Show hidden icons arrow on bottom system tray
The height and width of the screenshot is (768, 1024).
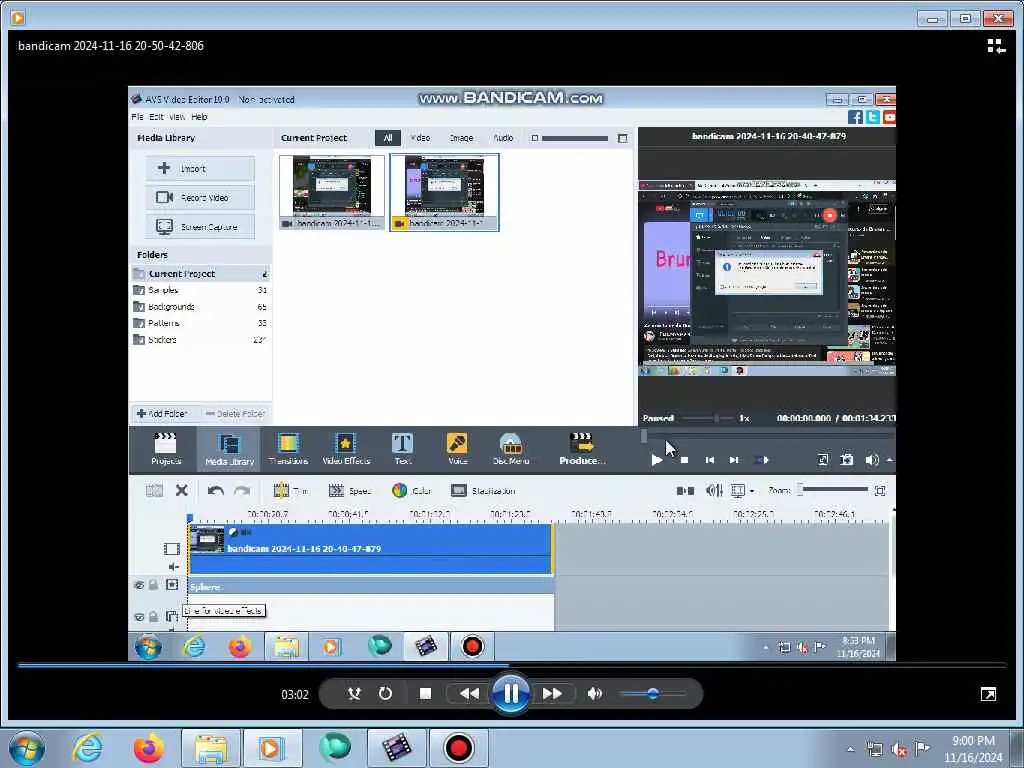click(850, 749)
